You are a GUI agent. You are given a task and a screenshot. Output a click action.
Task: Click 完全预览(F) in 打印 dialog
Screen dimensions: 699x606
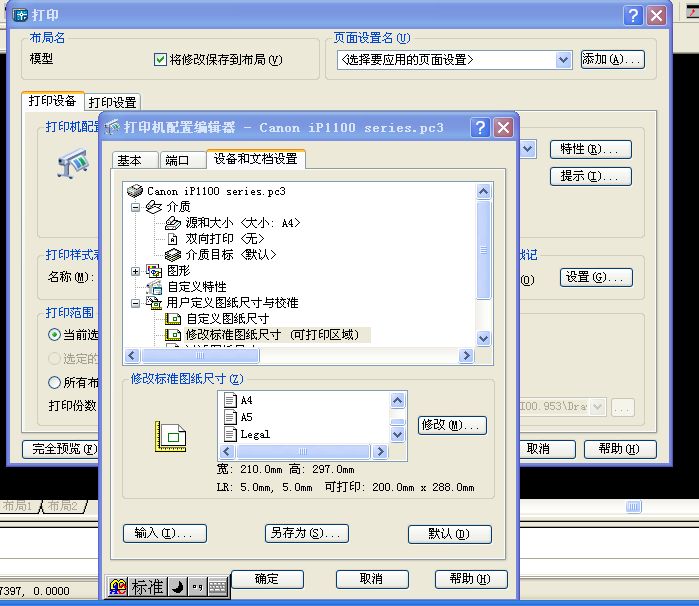60,449
